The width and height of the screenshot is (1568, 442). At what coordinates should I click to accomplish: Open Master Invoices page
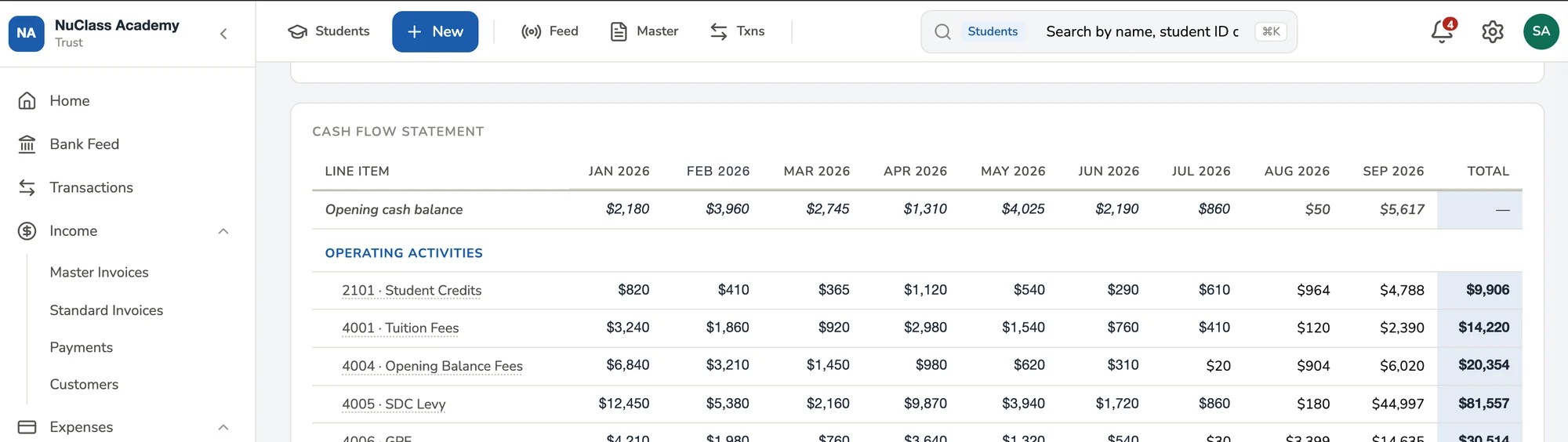[x=99, y=273]
